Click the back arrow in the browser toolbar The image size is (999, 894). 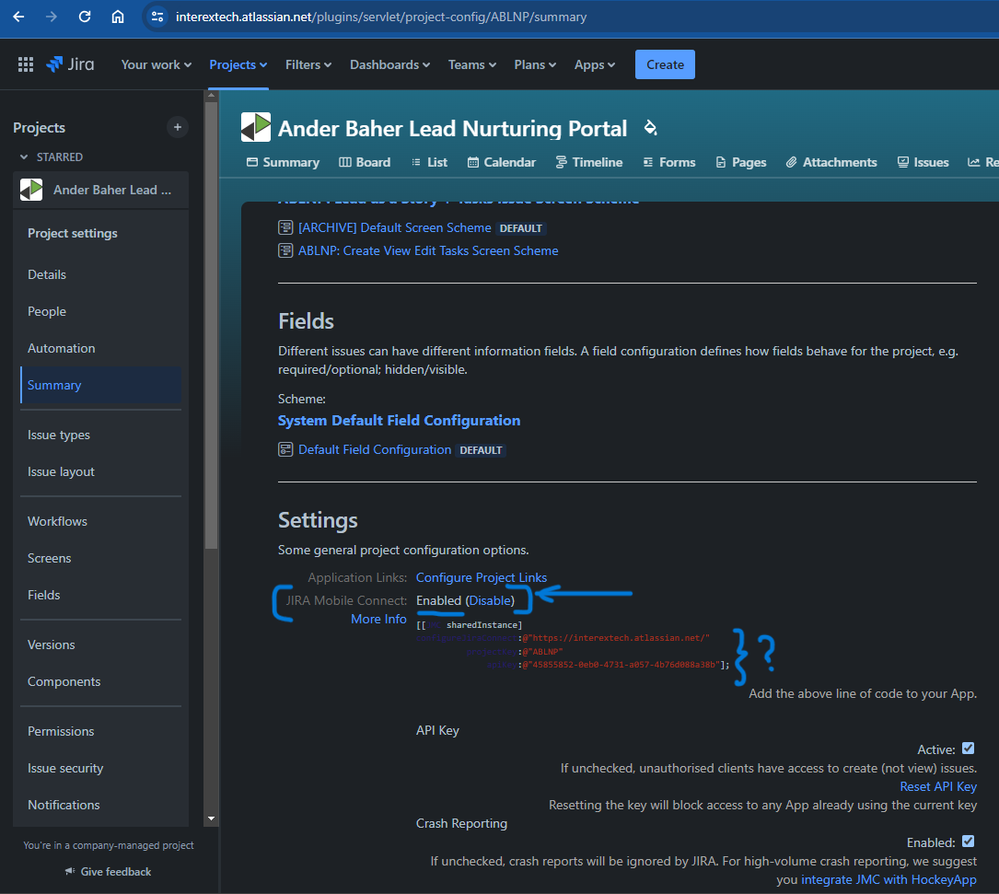pos(20,16)
